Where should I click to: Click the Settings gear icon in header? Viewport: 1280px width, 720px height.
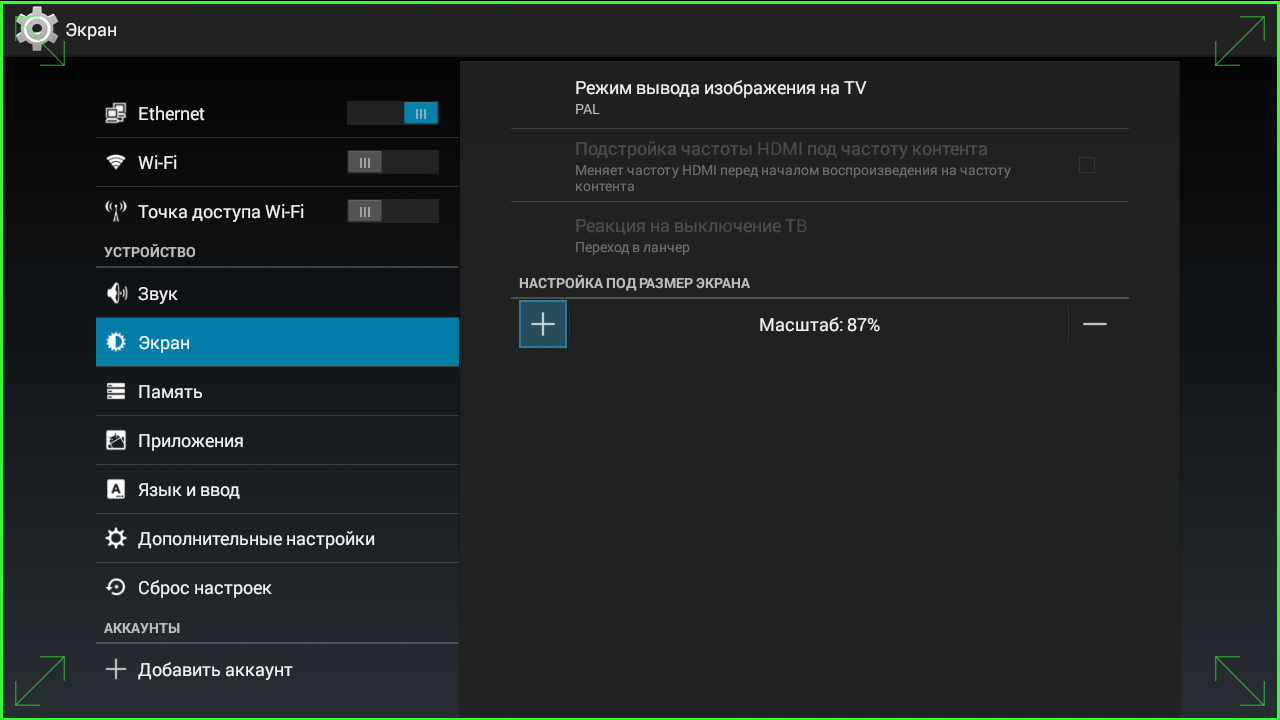(x=37, y=29)
